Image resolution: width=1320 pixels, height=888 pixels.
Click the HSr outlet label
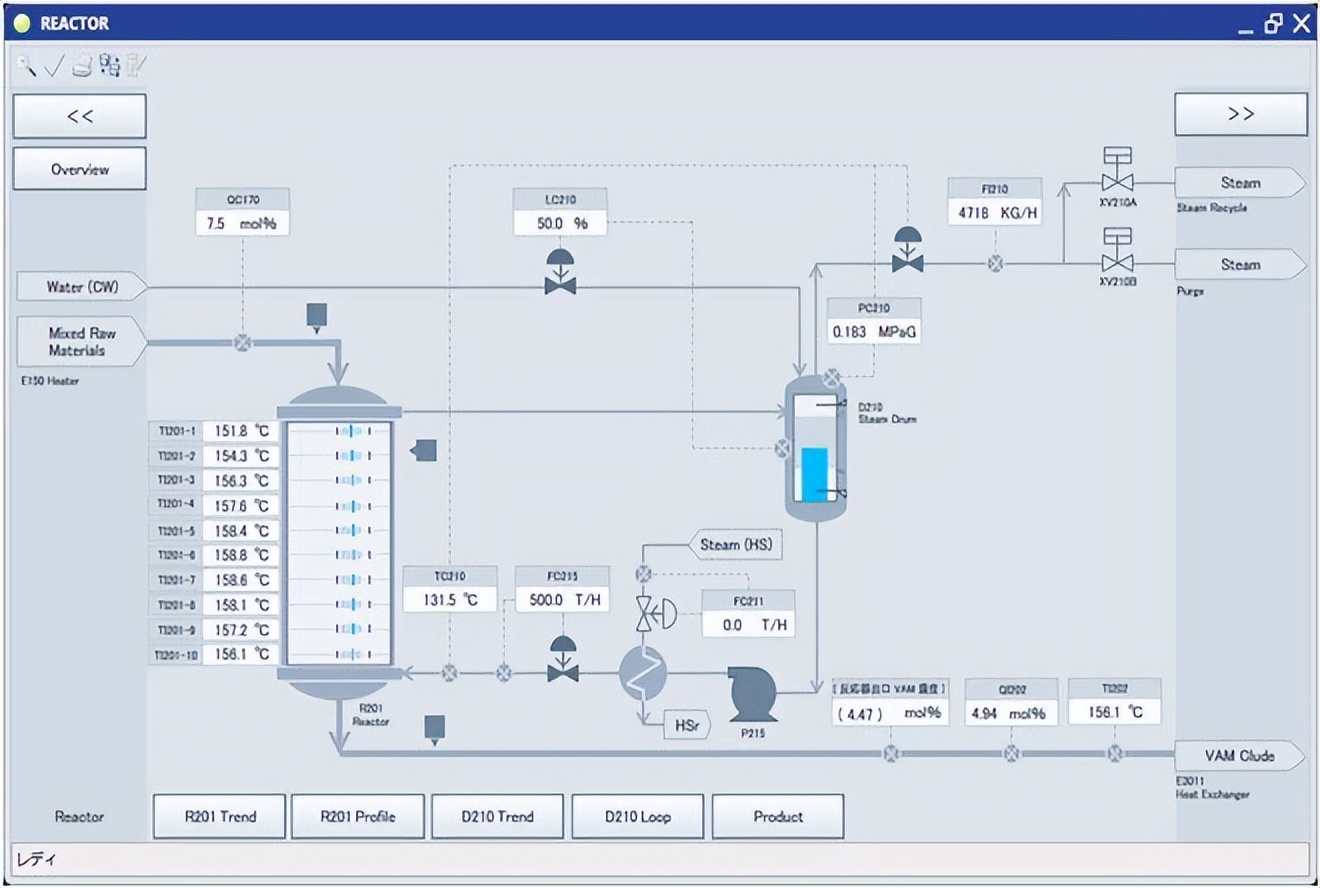click(x=687, y=725)
